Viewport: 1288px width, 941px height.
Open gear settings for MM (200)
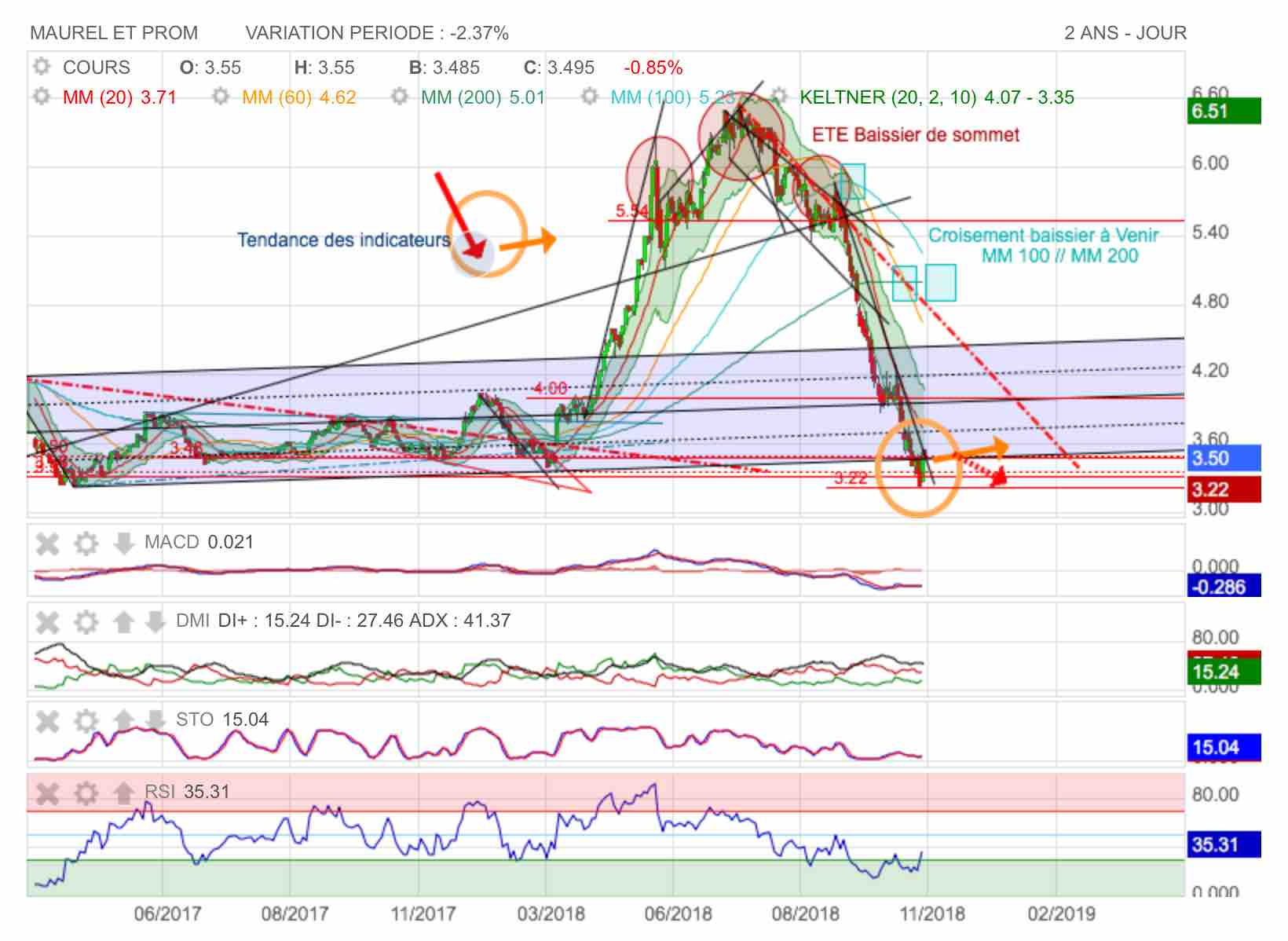pyautogui.click(x=401, y=97)
